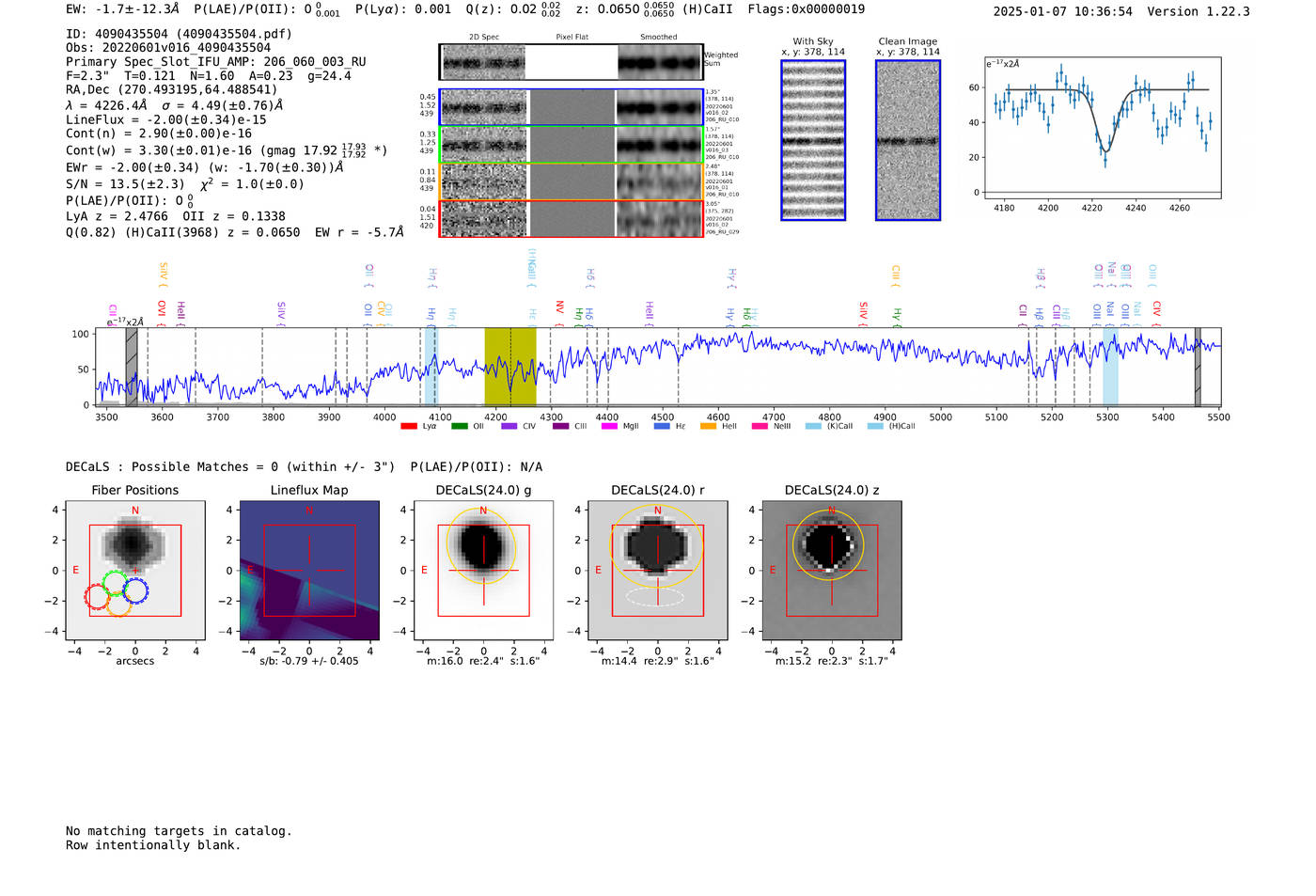
Task: Click "P(Lyα): 0.001" in the header
Action: pyautogui.click(x=403, y=9)
